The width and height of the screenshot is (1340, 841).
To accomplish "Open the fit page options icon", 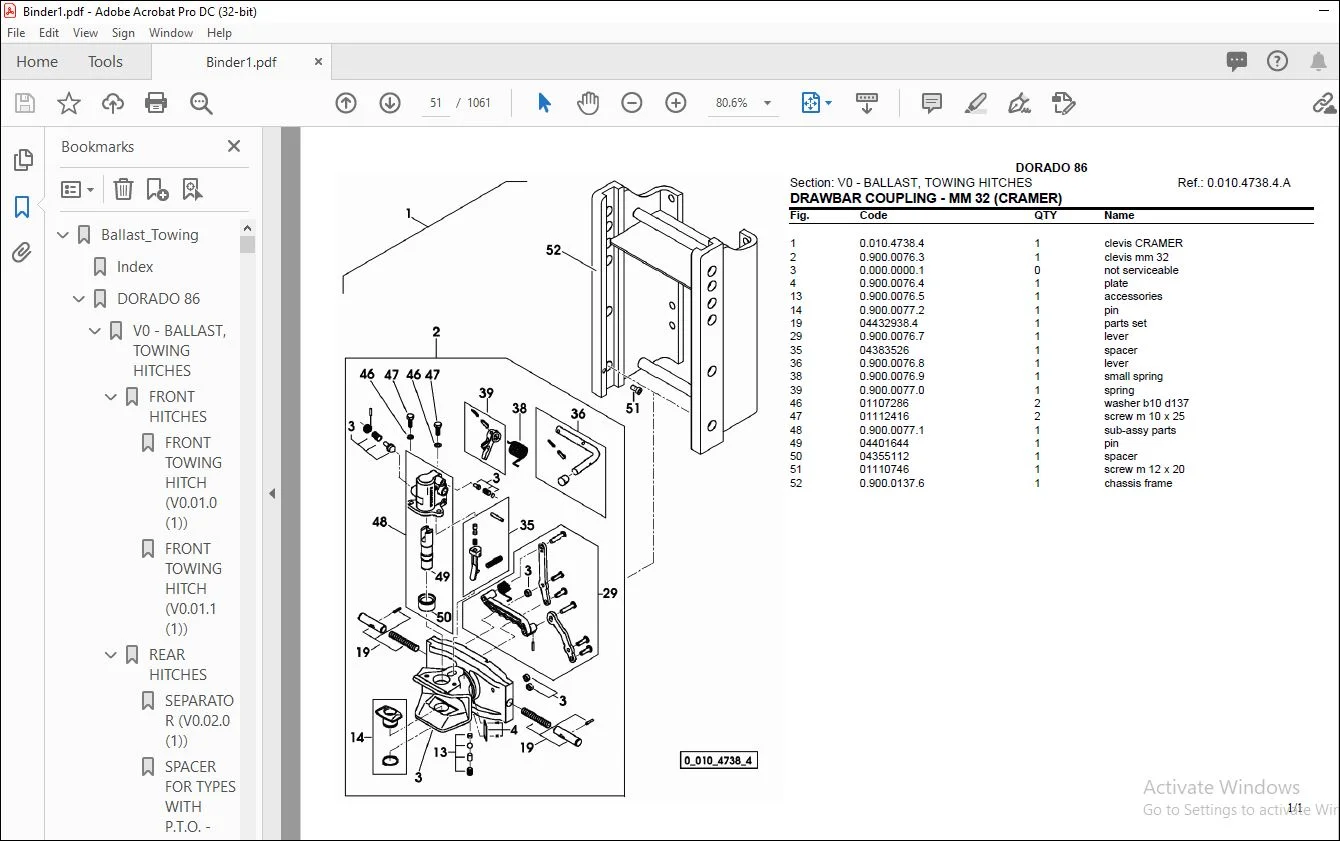I will (811, 103).
